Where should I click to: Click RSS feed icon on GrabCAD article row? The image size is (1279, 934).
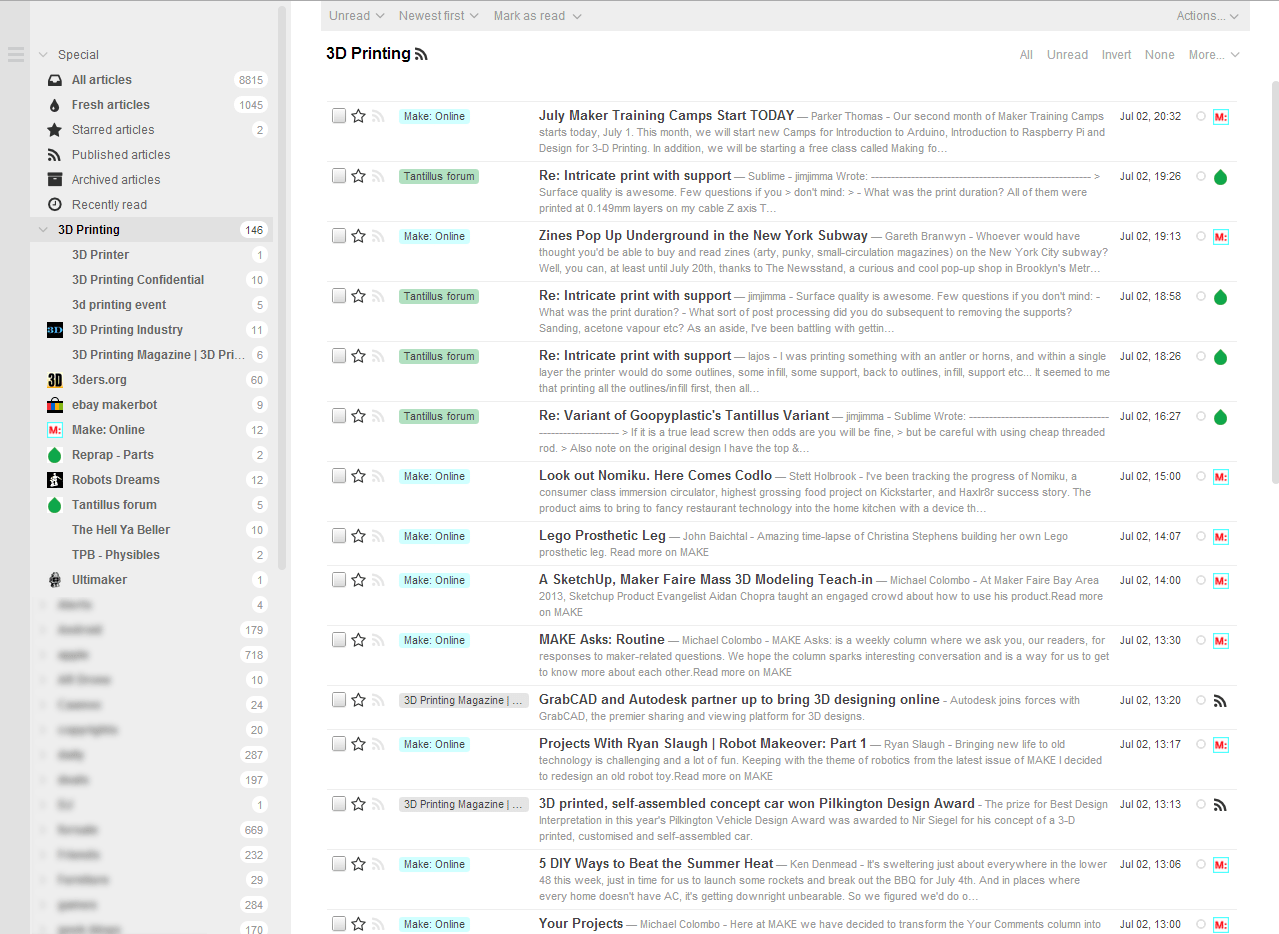tap(1220, 701)
